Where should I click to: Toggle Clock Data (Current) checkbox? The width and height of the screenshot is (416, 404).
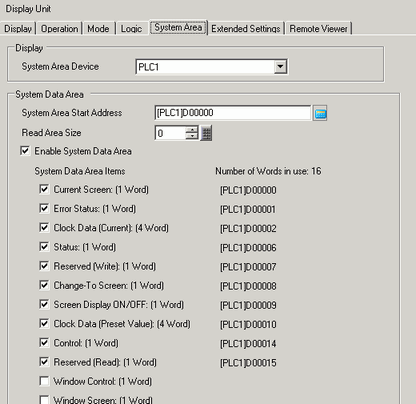tap(44, 227)
